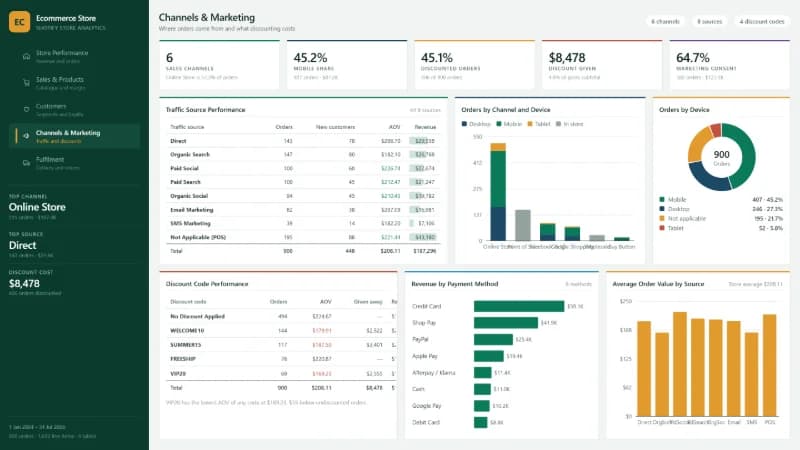Viewport: 800px width, 450px height.
Task: Click Not applicable legend entry under donut
Action: (x=721, y=218)
